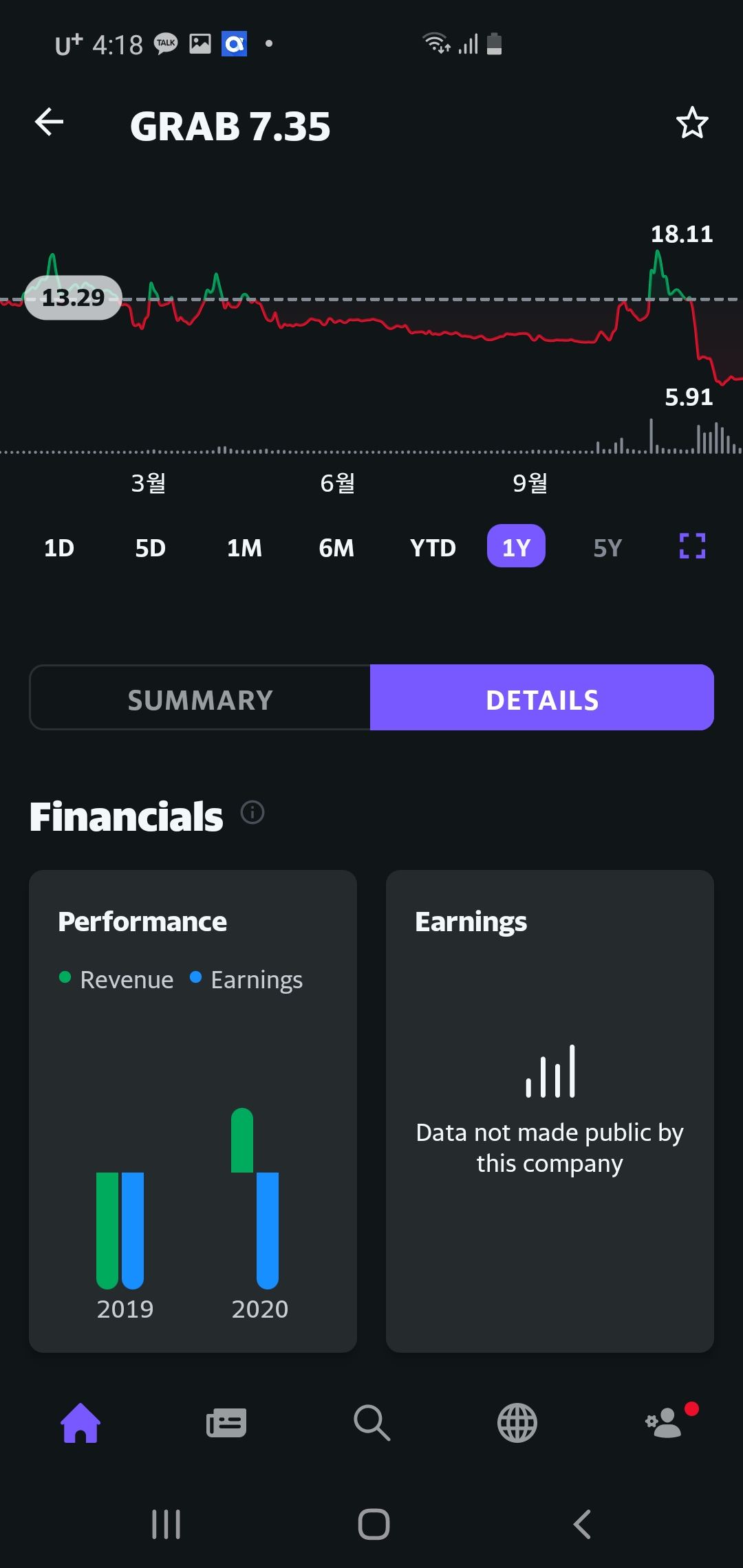The image size is (743, 1568).
Task: Tap the Earnings legend item in Performance
Action: click(x=246, y=979)
